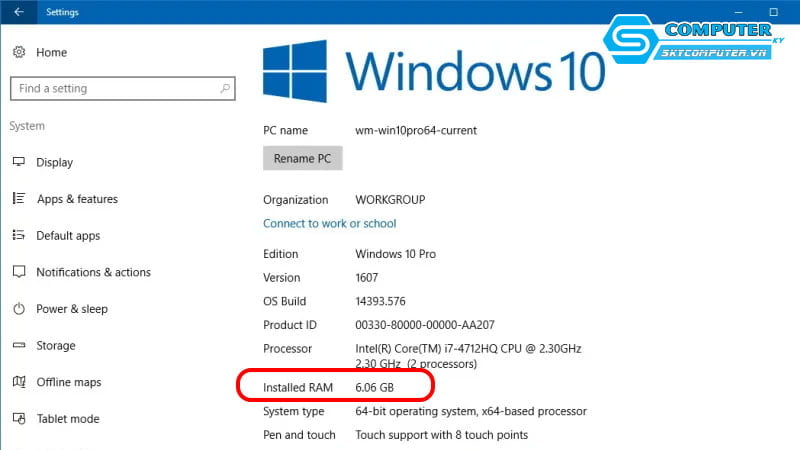Click version number 1607
800x450 pixels.
click(x=366, y=278)
